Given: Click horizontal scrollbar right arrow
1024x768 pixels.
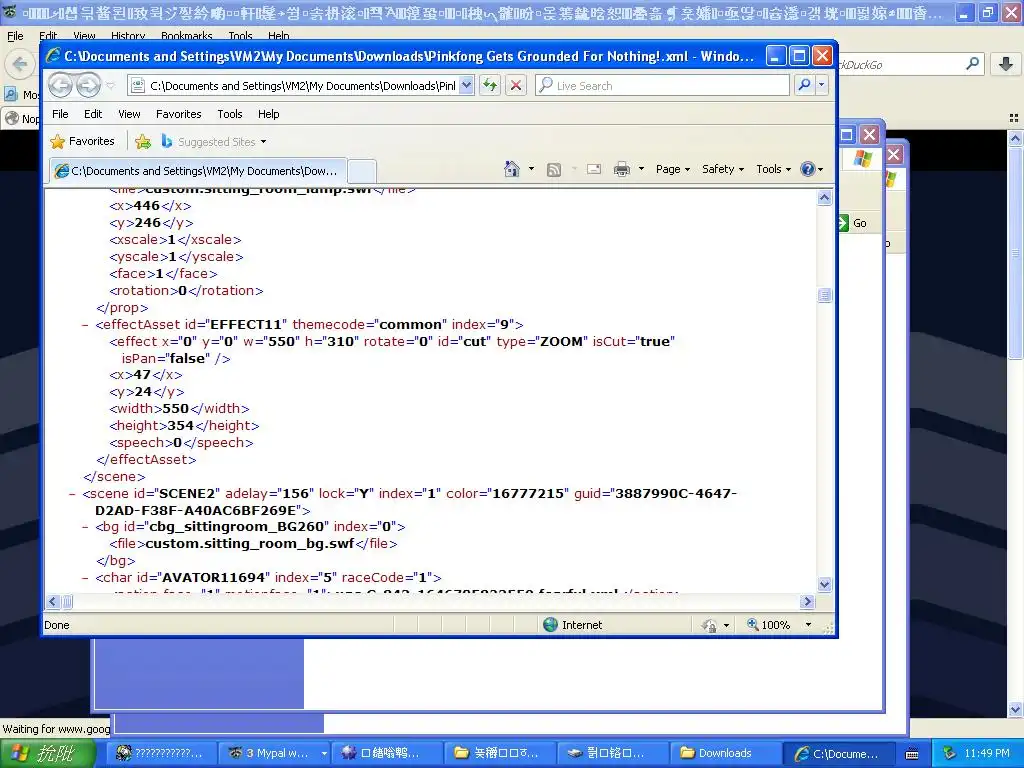Looking at the screenshot, I should pos(808,601).
